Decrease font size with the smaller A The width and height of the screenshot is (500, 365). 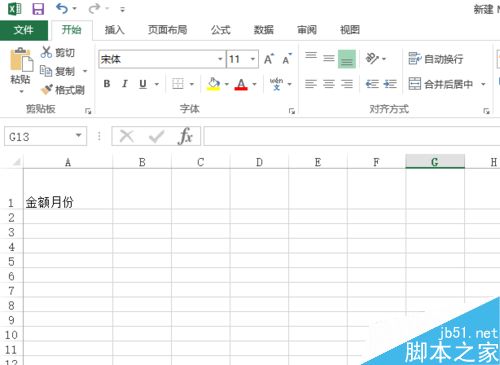(x=287, y=59)
